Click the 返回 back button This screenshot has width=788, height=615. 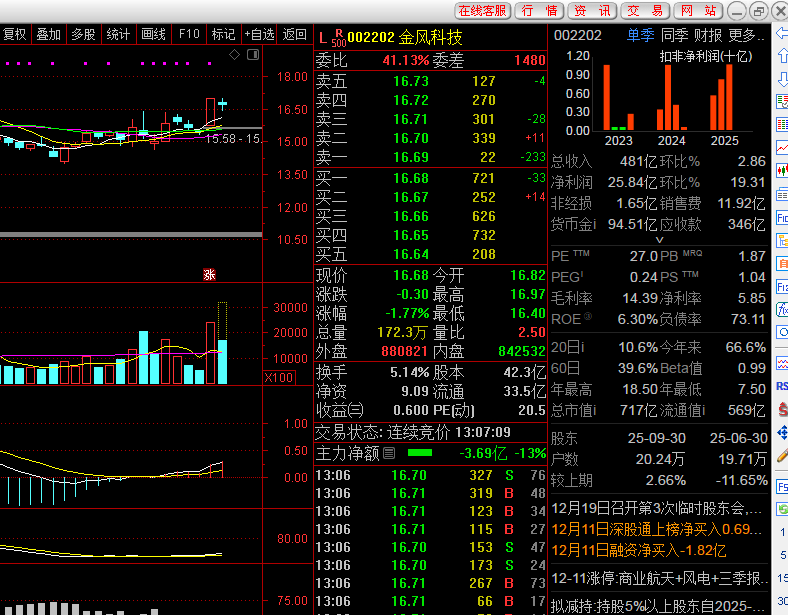click(x=294, y=34)
